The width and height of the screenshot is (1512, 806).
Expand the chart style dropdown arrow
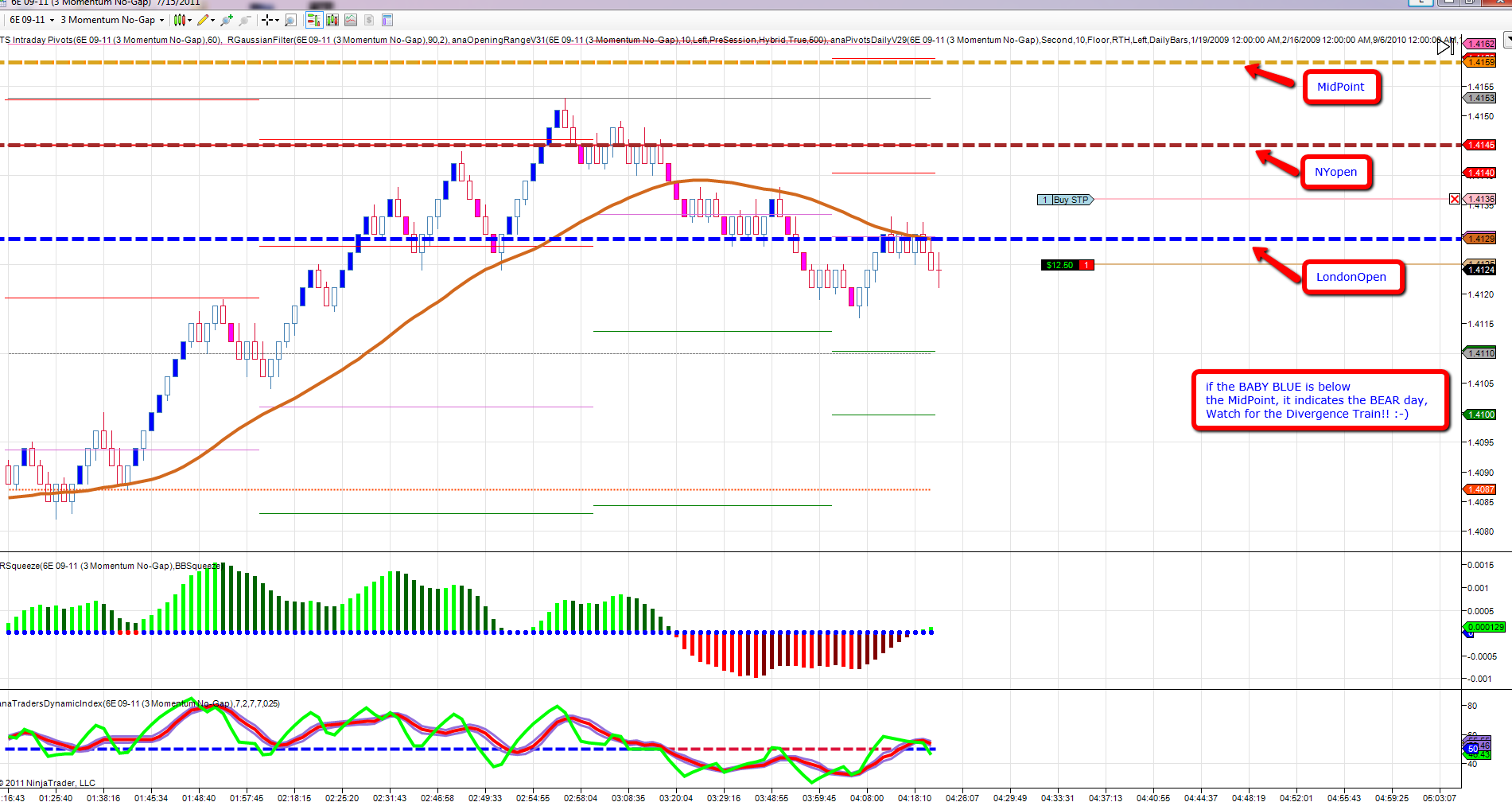[190, 20]
